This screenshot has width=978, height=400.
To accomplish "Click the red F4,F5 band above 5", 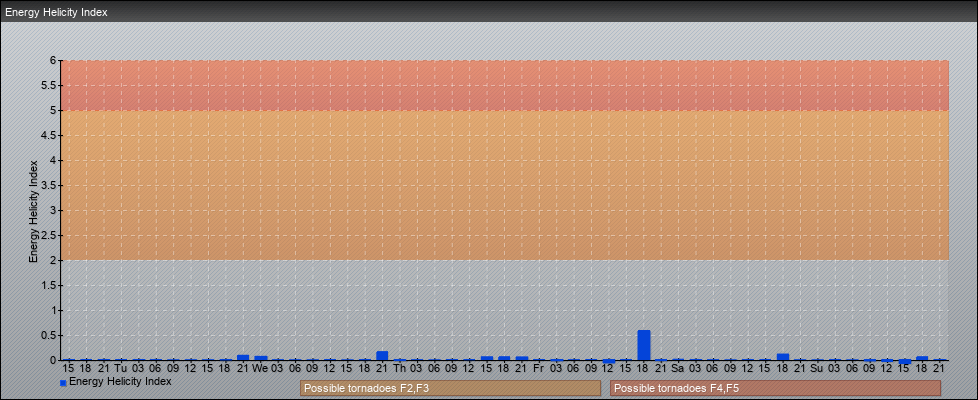I will pyautogui.click(x=505, y=85).
